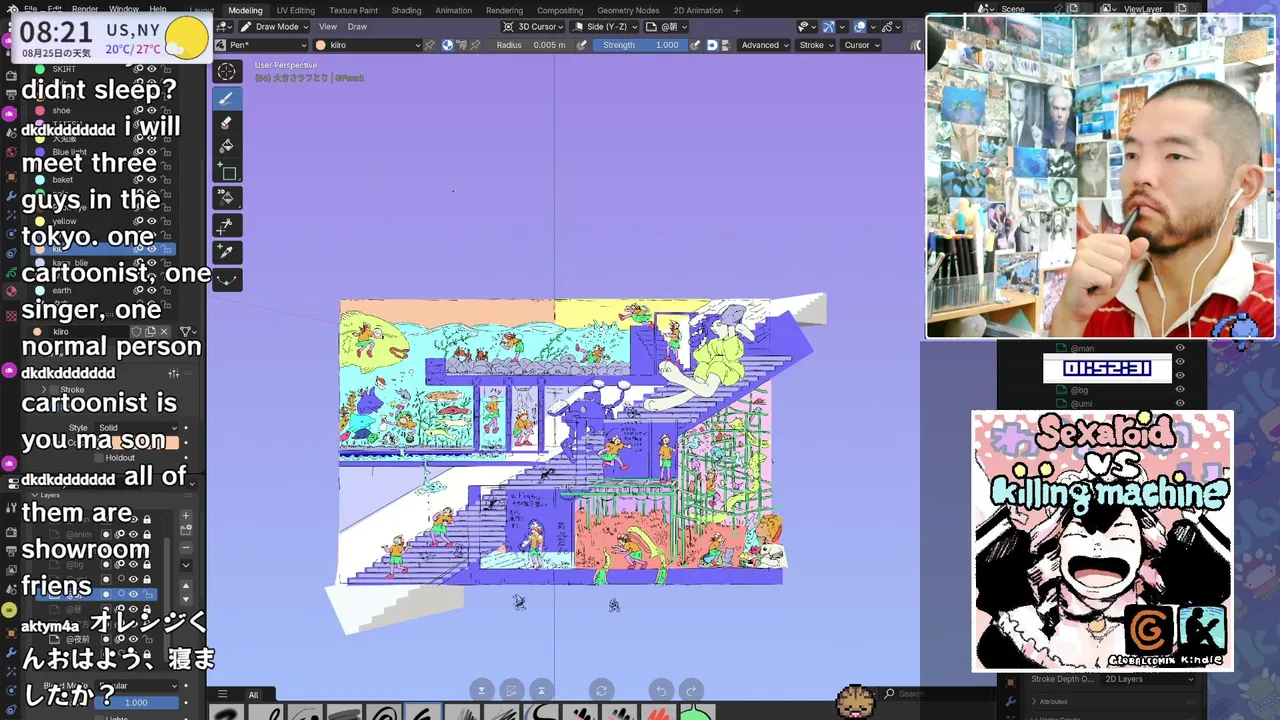Unlink the kiiro material with X
1280x720 pixels.
pos(164,331)
